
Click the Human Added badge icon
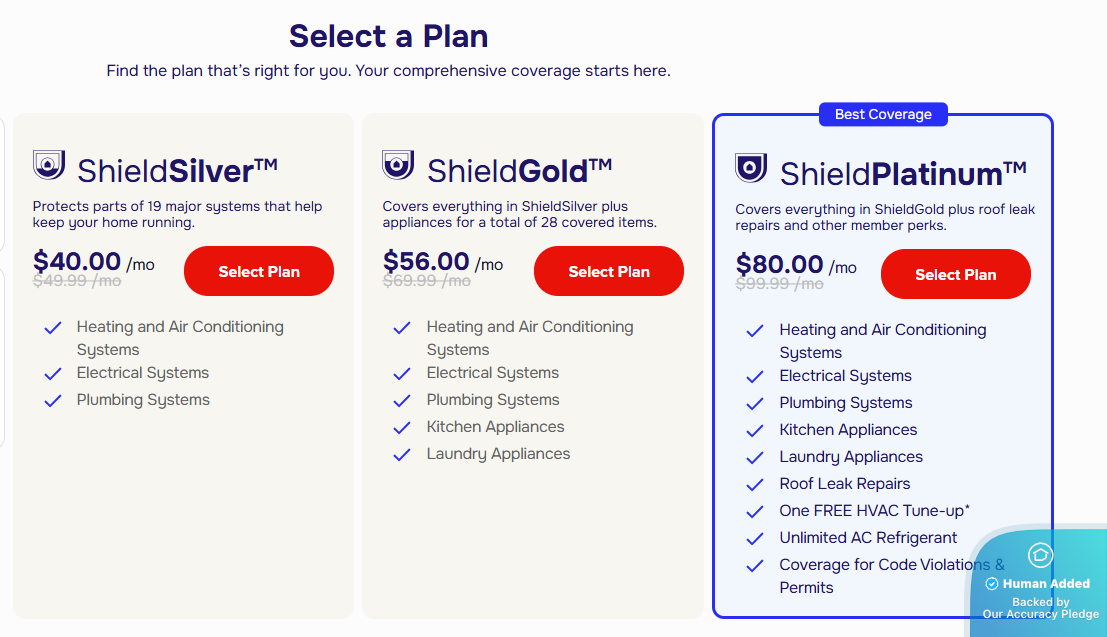point(992,584)
